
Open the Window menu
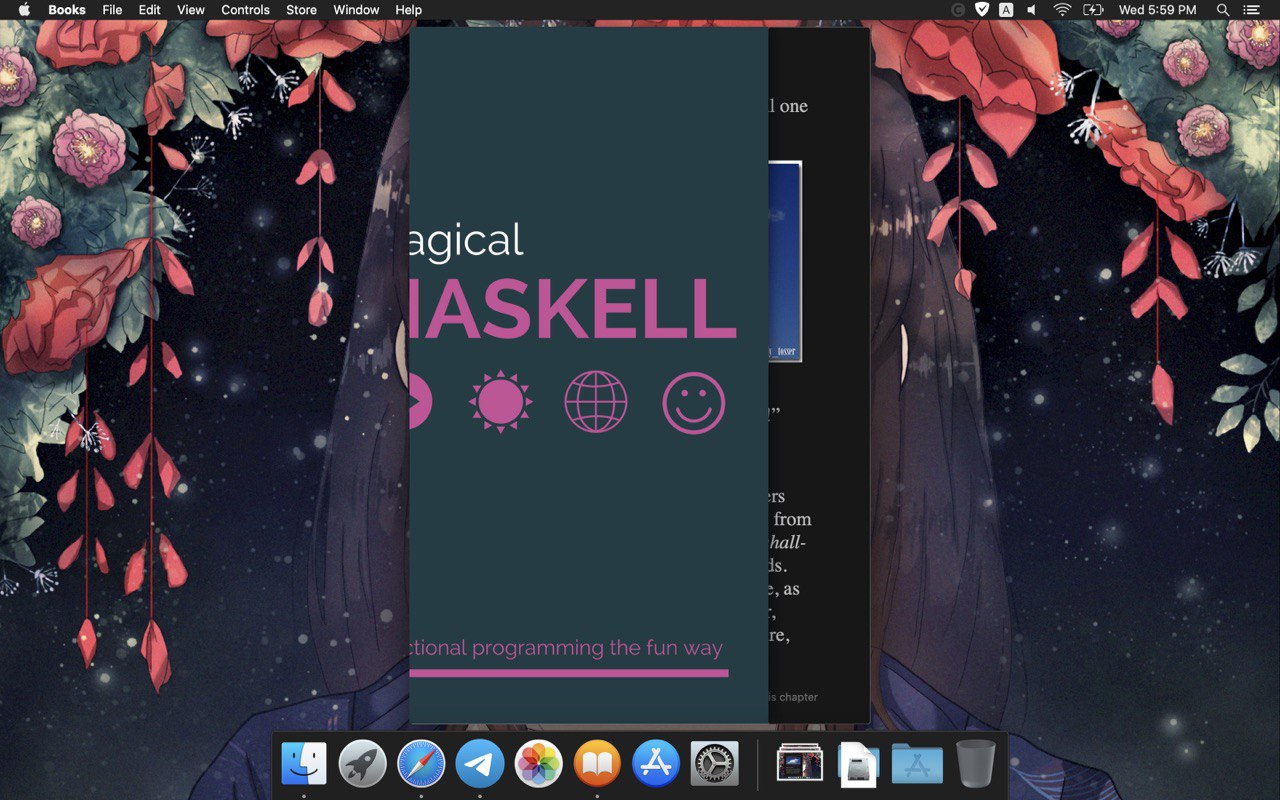(x=356, y=10)
